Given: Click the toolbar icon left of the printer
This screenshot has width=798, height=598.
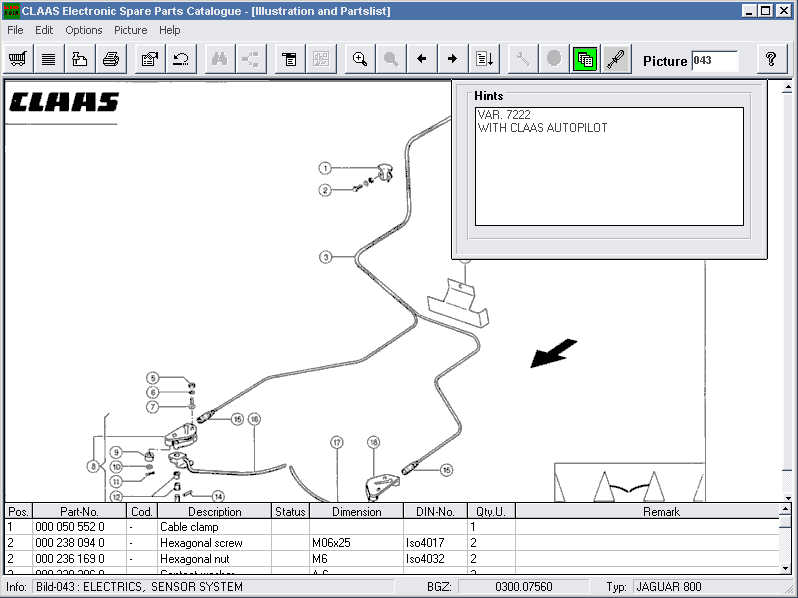Looking at the screenshot, I should tap(80, 59).
